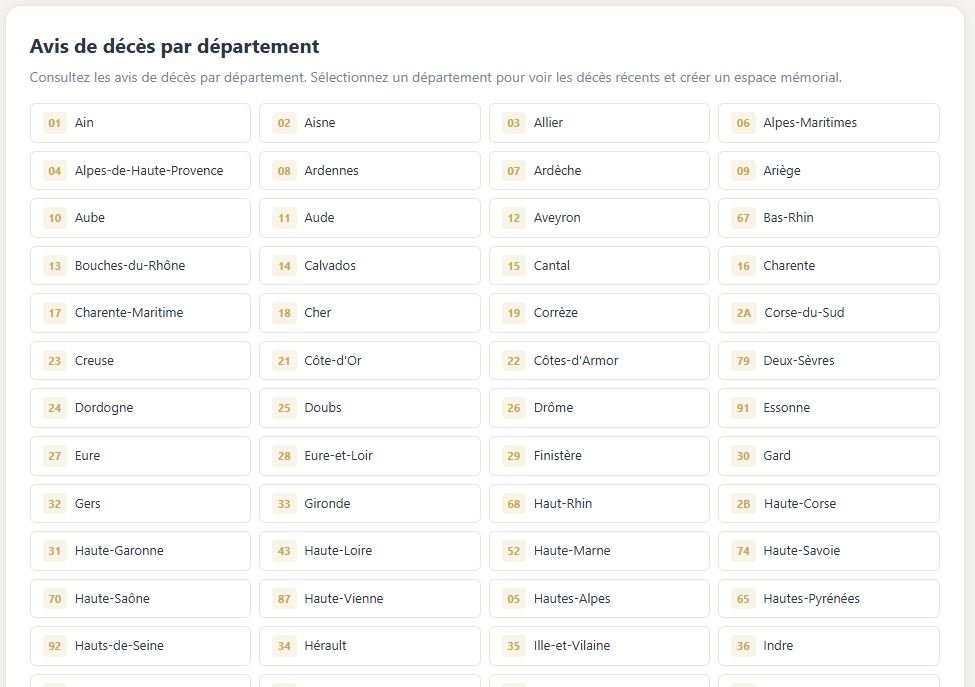Open obituaries for Ain department
975x687 pixels.
[140, 122]
